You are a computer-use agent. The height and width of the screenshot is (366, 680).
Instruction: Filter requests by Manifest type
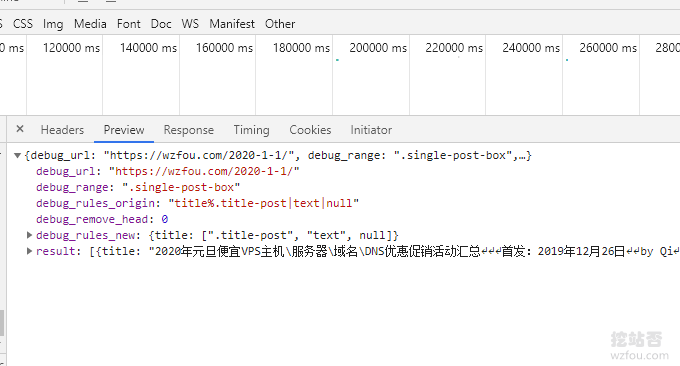point(232,23)
